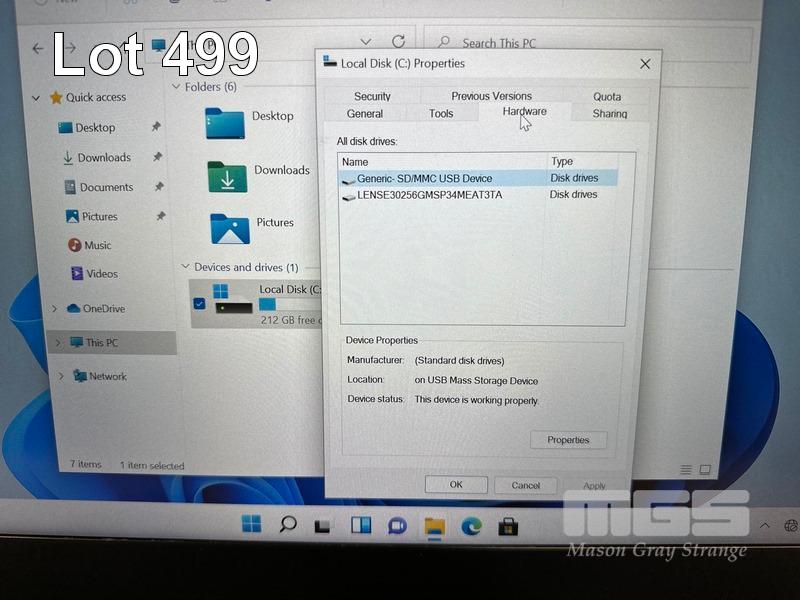Switch to the Security tab
This screenshot has height=600, width=800.
tap(372, 96)
